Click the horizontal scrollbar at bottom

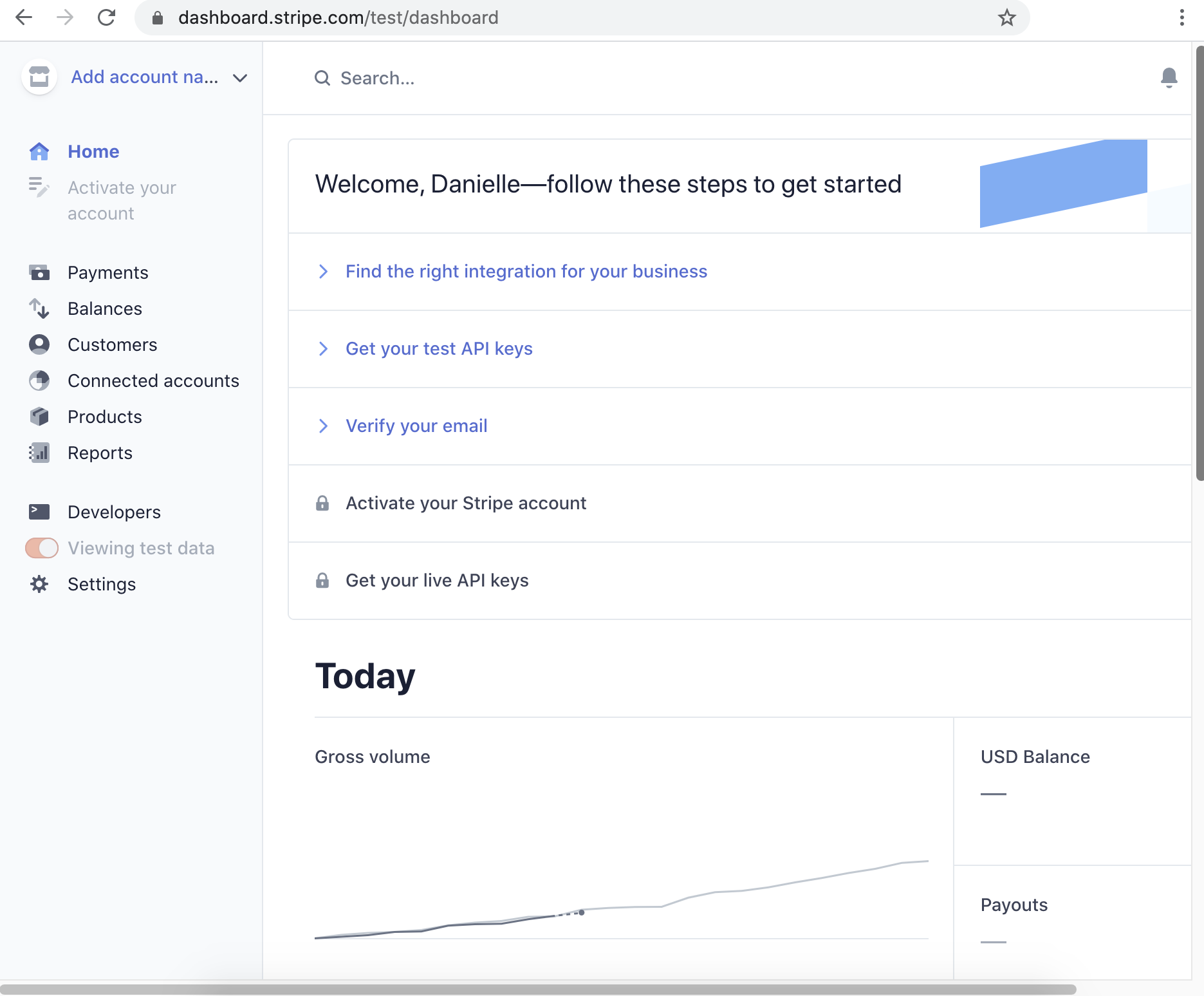[x=538, y=989]
